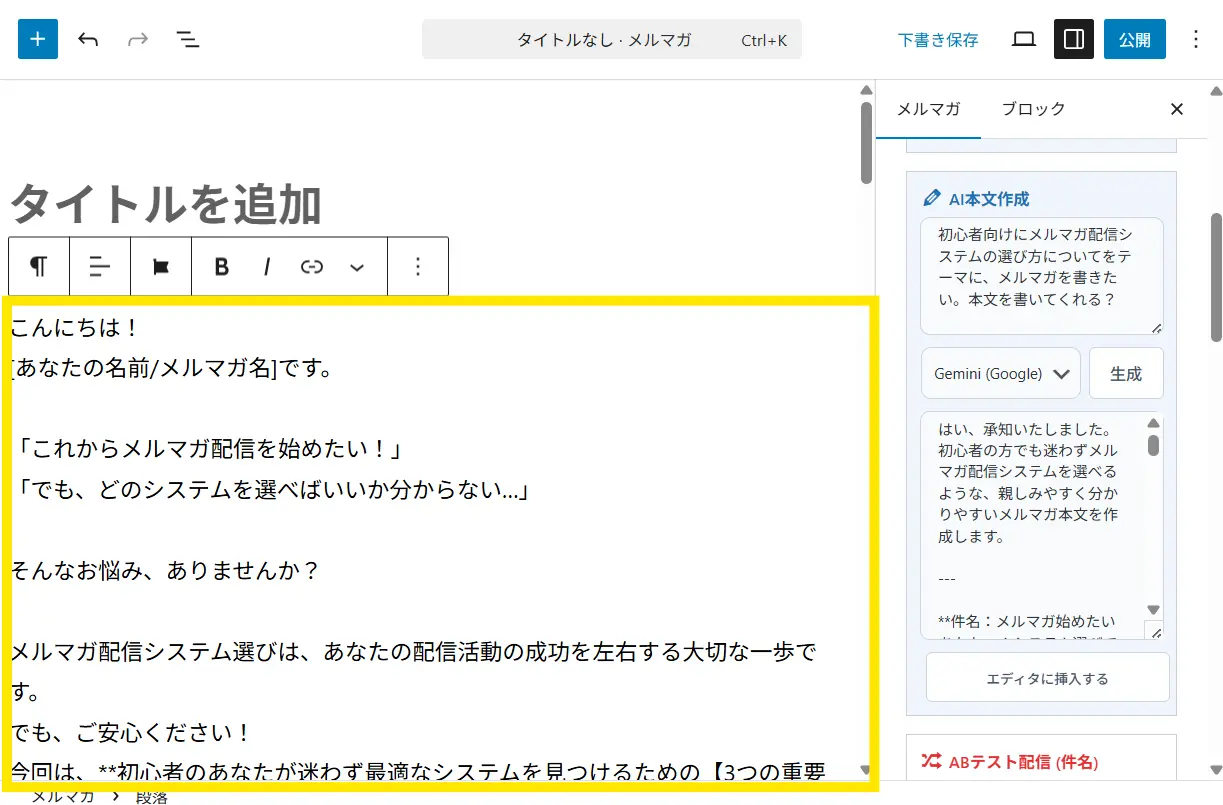Click the タイトルを追加 title field
The image size is (1223, 805).
166,205
